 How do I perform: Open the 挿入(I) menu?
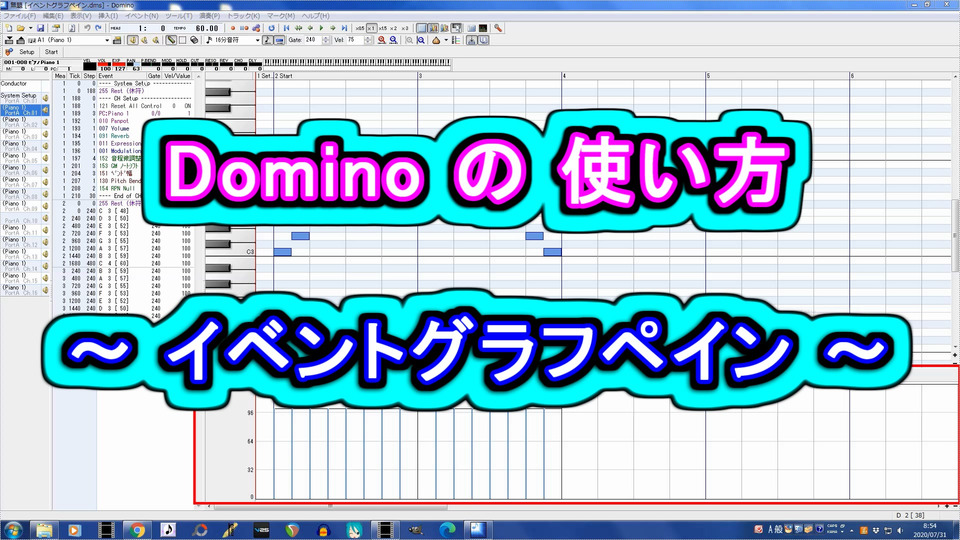tap(108, 16)
